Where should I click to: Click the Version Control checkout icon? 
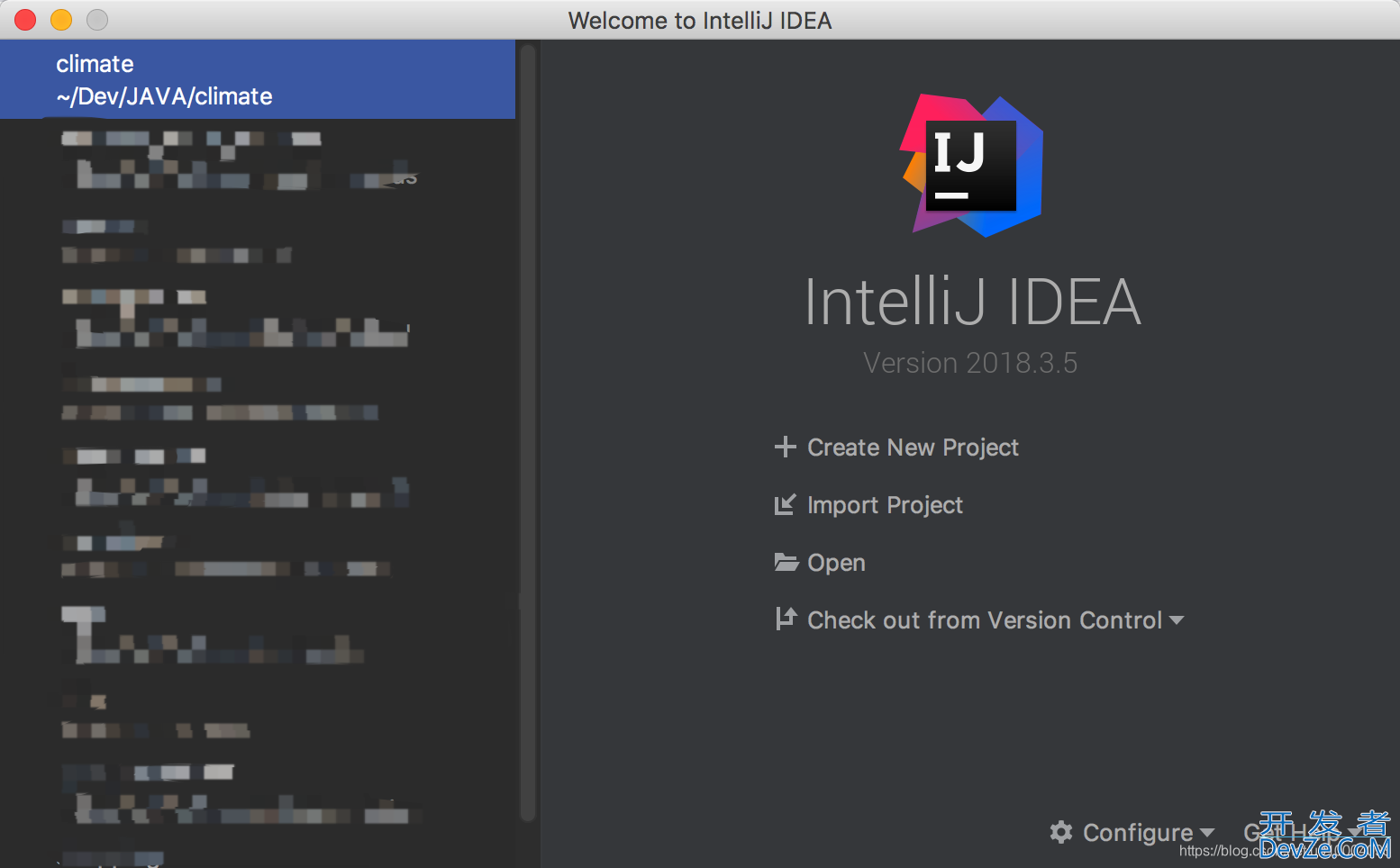tap(786, 619)
